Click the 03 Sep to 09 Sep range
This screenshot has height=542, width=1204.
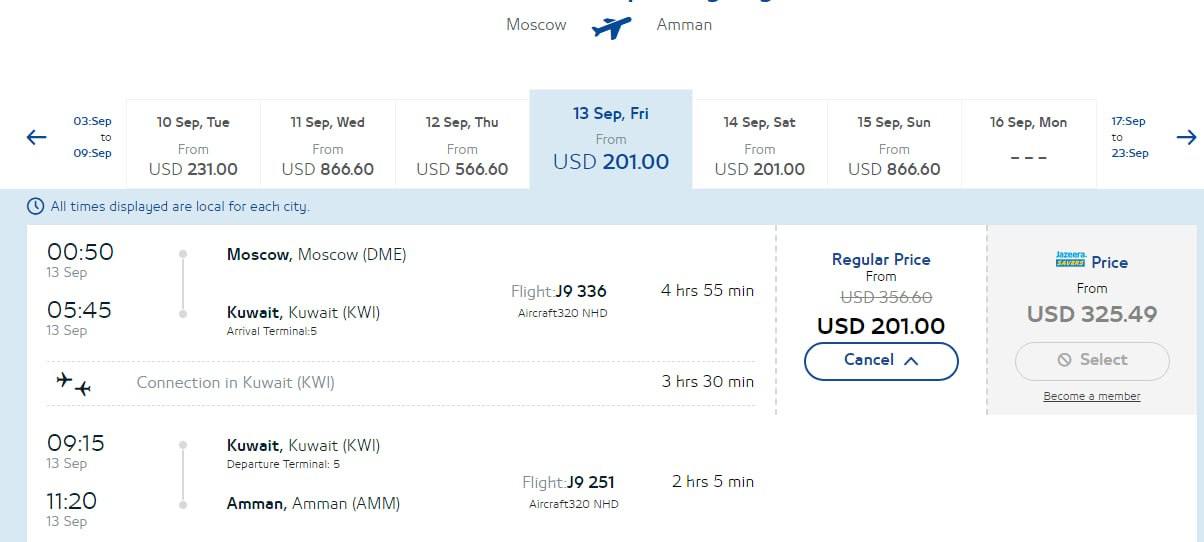[x=92, y=137]
